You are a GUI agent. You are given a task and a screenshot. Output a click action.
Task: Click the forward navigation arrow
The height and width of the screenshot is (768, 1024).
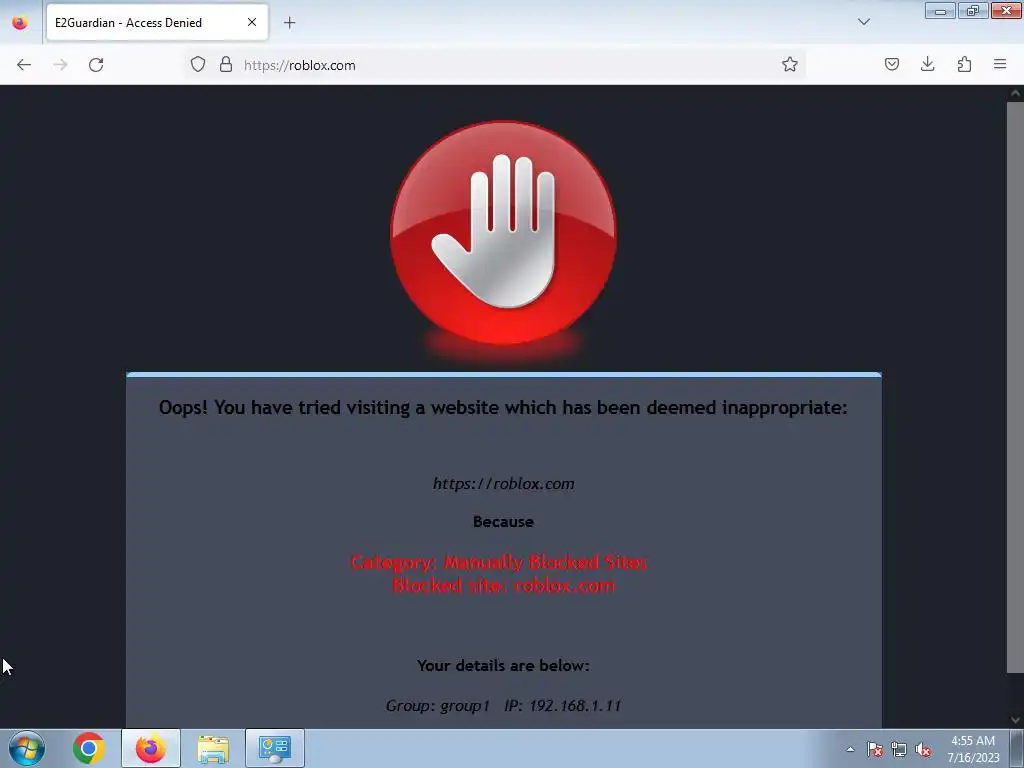click(60, 65)
